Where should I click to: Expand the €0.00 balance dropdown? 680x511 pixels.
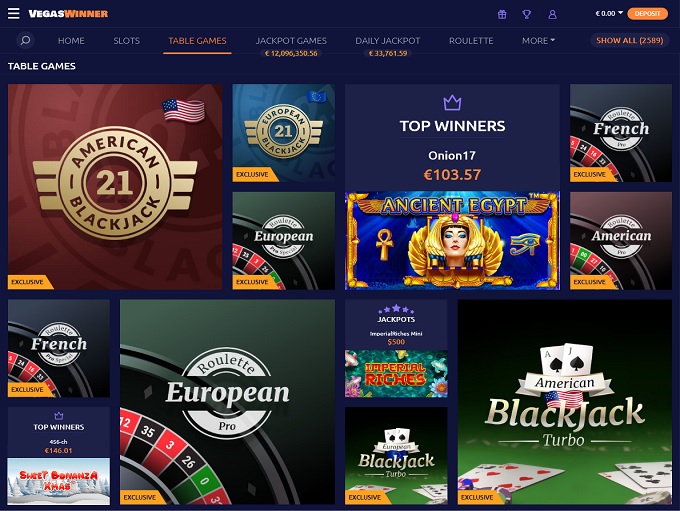pyautogui.click(x=609, y=13)
